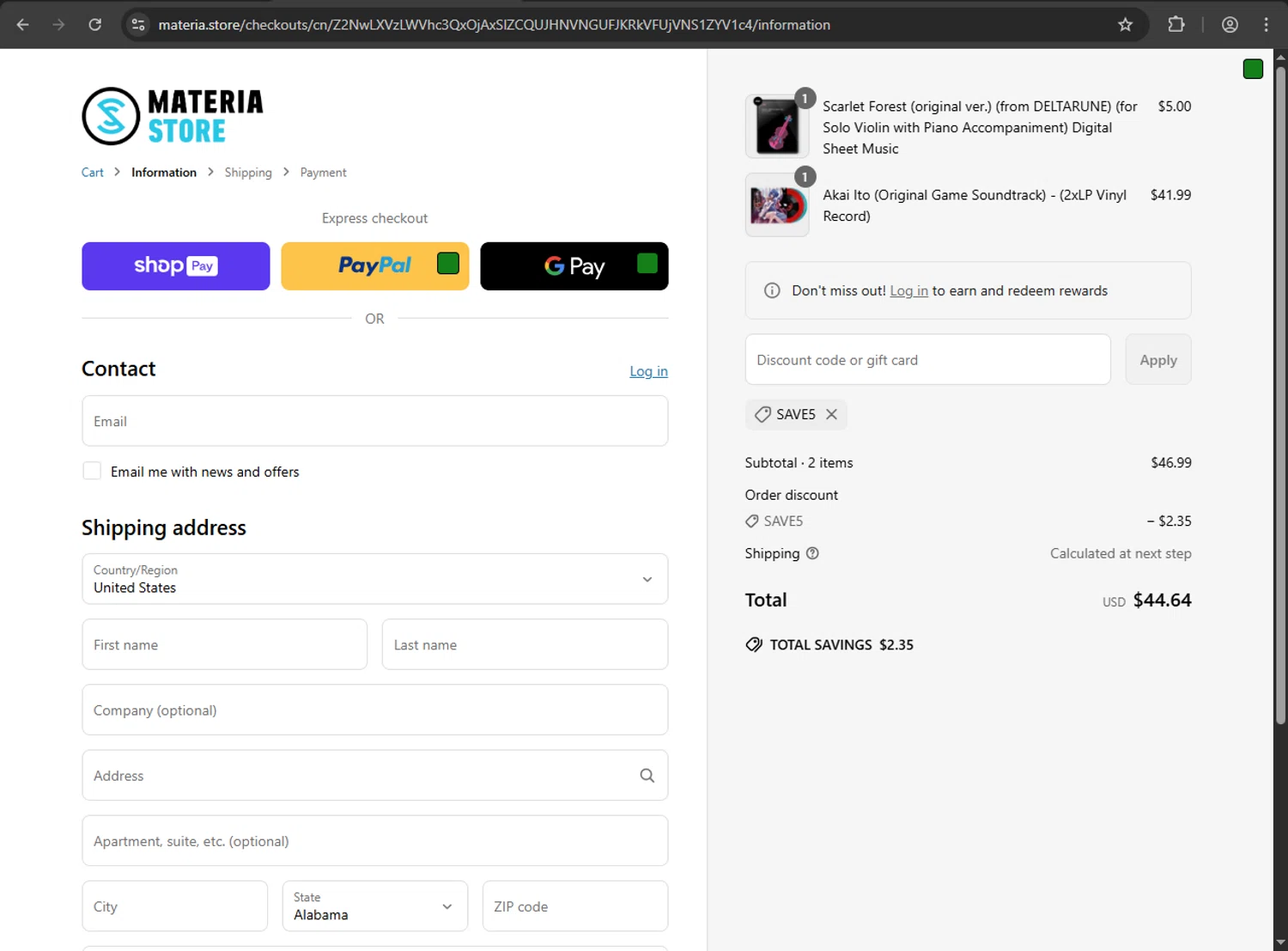Image resolution: width=1288 pixels, height=951 pixels.
Task: Click the Akai Ito product title
Action: pyautogui.click(x=975, y=205)
